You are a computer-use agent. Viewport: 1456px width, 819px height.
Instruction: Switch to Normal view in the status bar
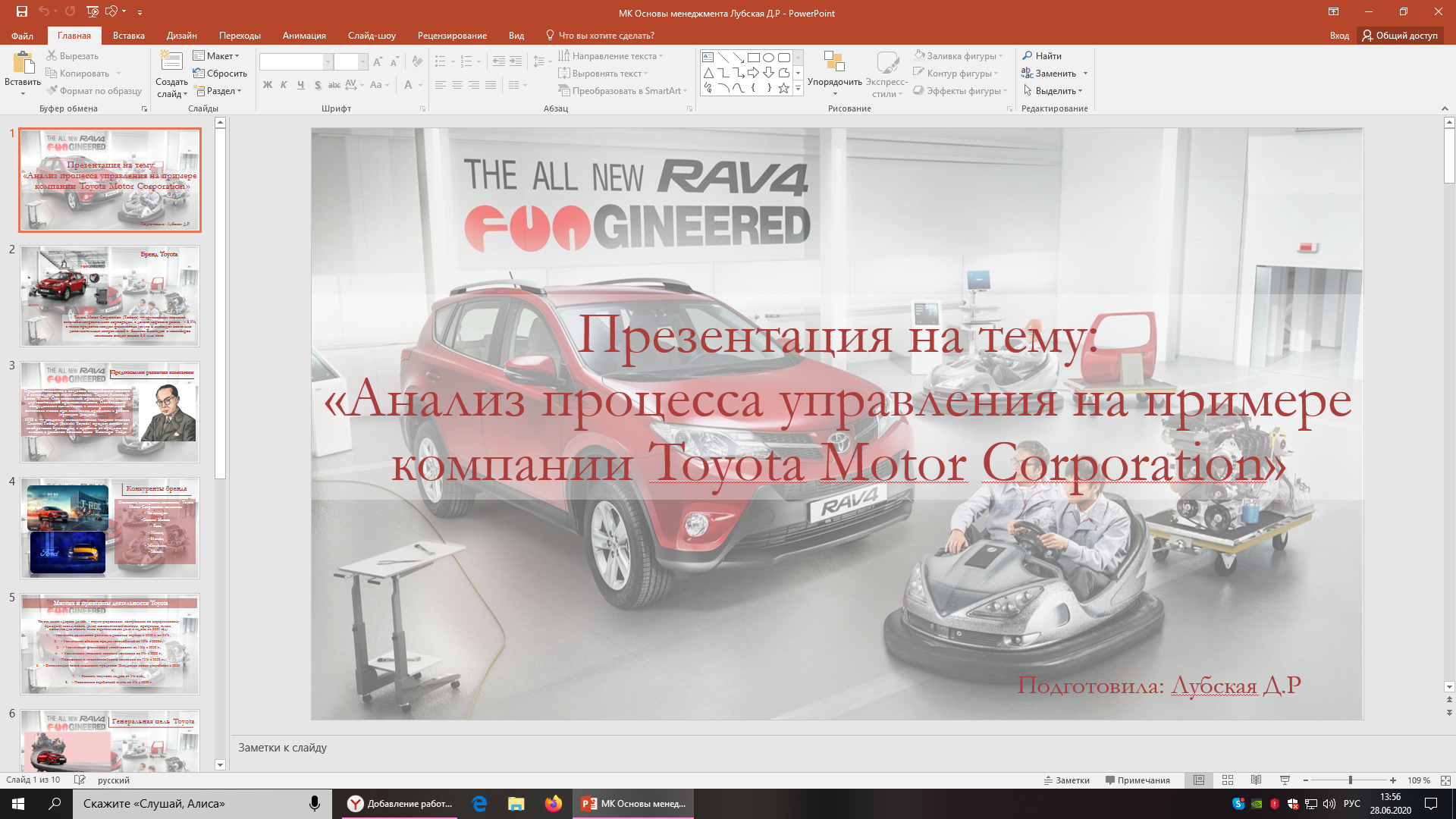(1199, 780)
